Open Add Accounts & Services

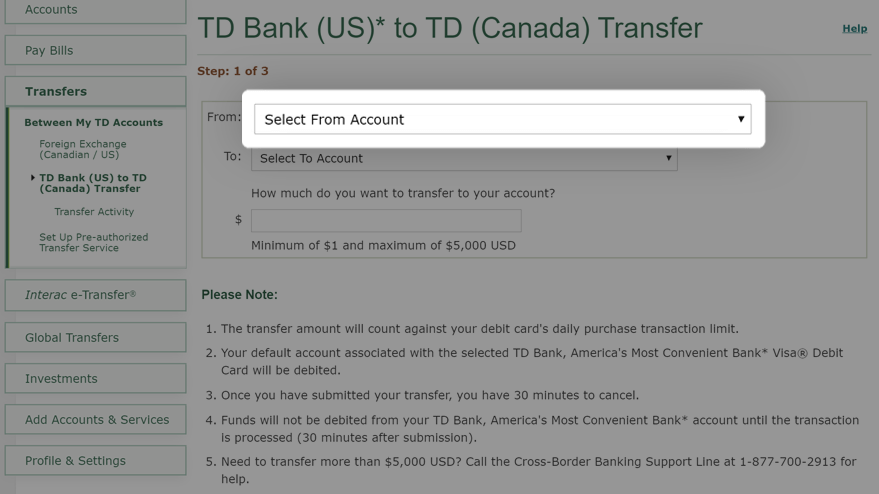click(x=95, y=419)
